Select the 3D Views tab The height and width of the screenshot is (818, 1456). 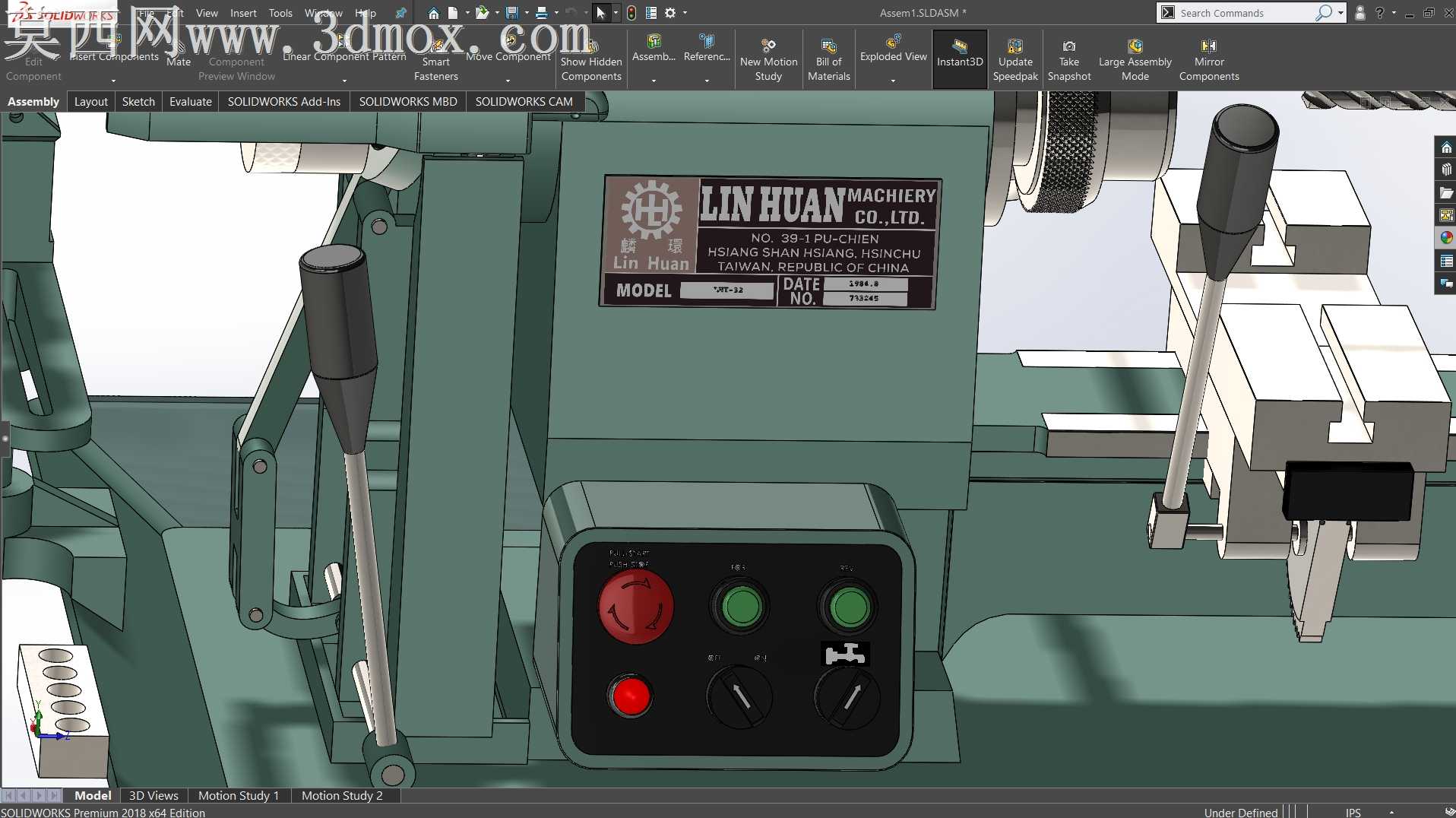tap(154, 795)
